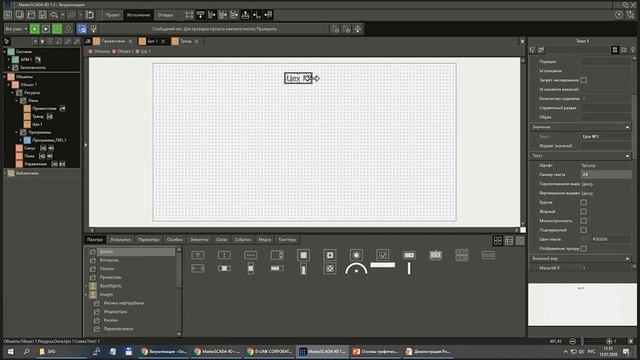
Task: Select the dice-pattern element in palette
Action: [330, 268]
